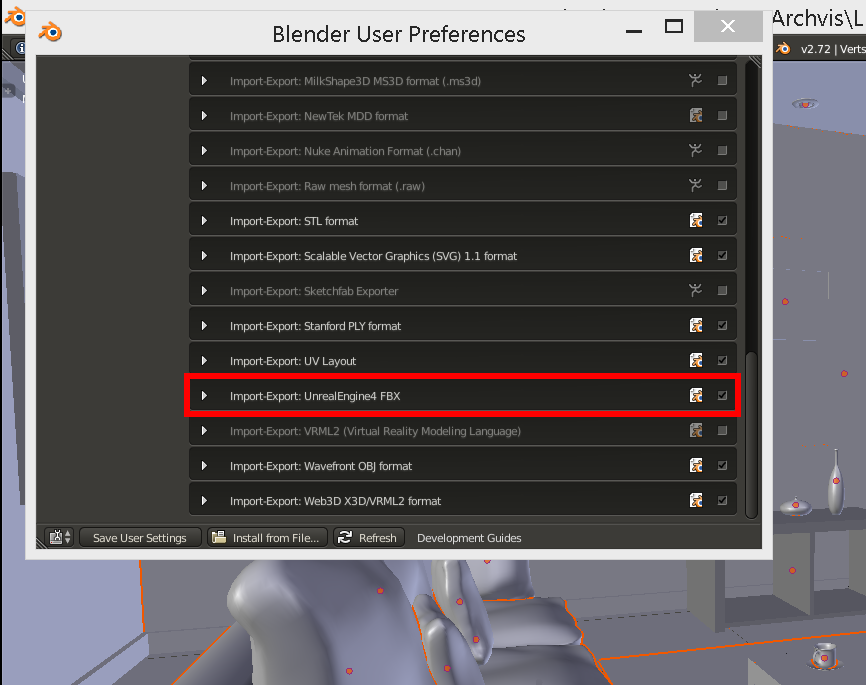Viewport: 866px width, 685px height.
Task: Expand the Web3D X3D/VRML2 format details
Action: pos(204,500)
